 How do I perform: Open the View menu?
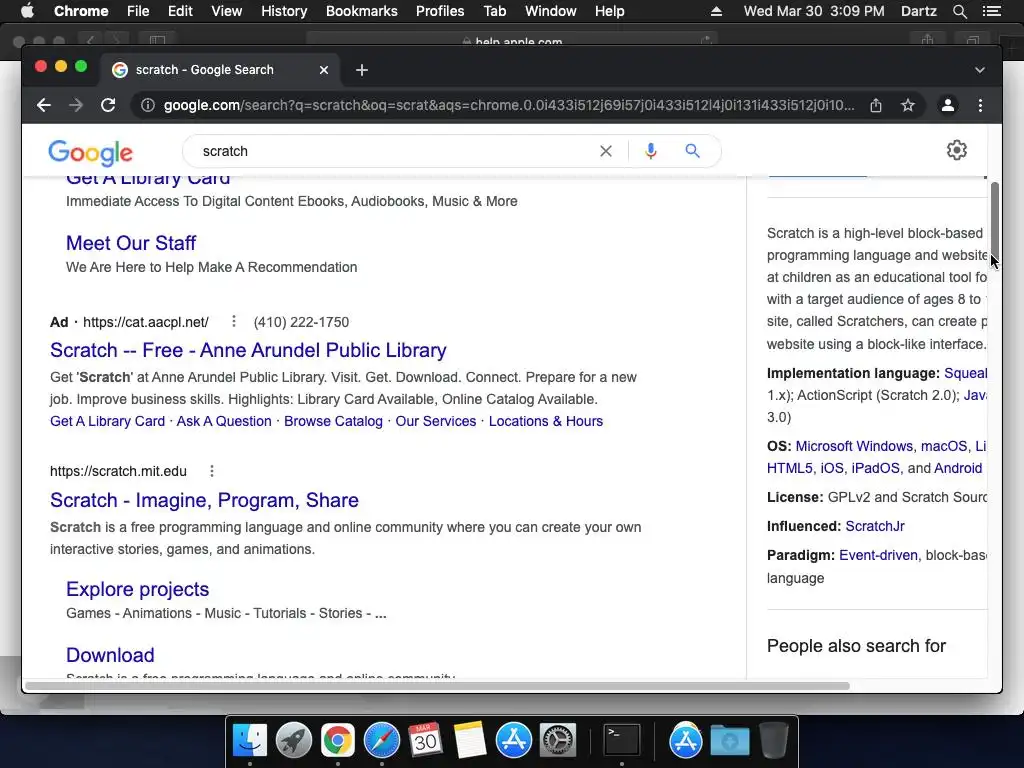227,11
